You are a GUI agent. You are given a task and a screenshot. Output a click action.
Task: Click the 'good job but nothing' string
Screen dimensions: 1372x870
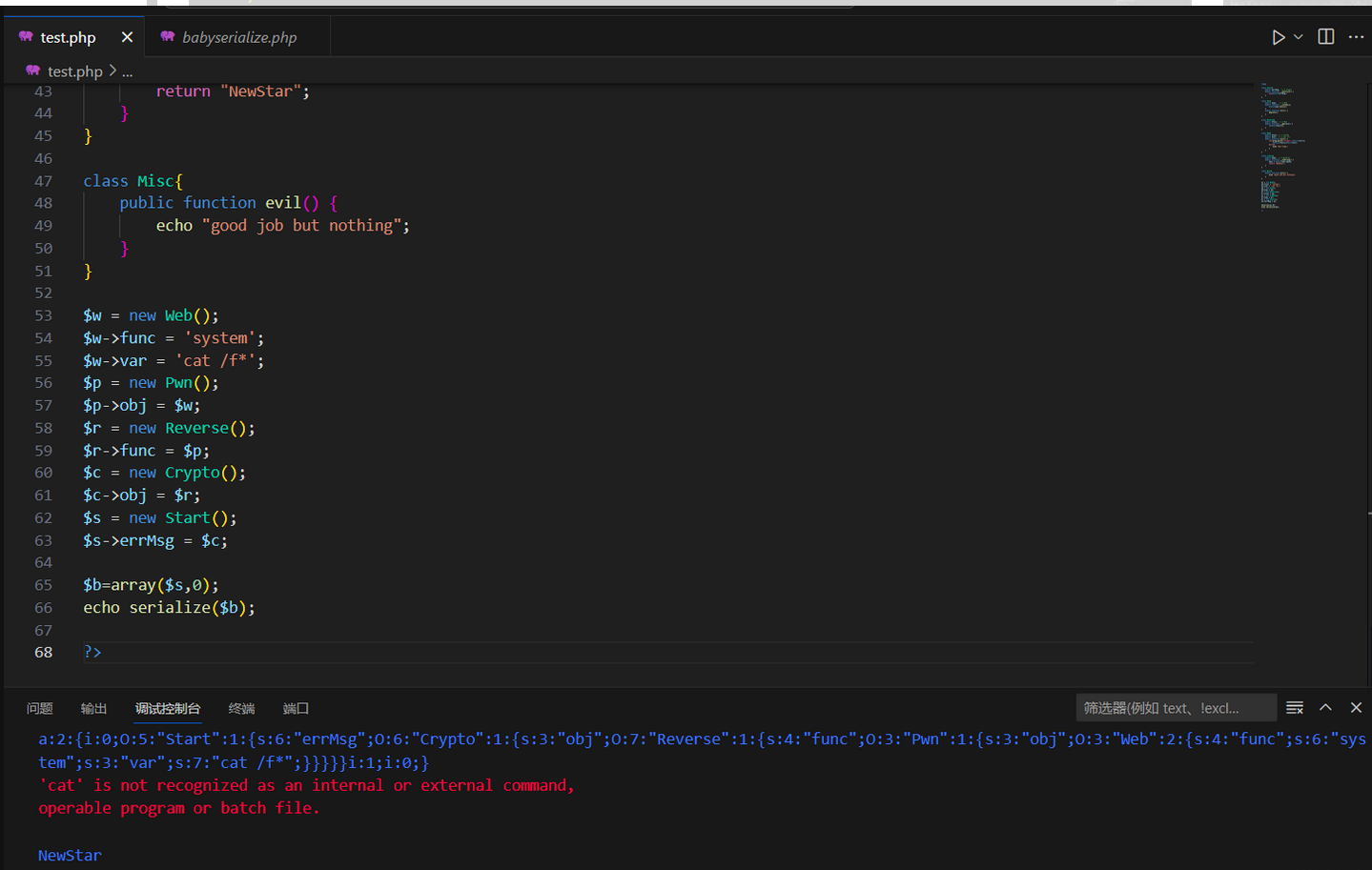click(301, 226)
